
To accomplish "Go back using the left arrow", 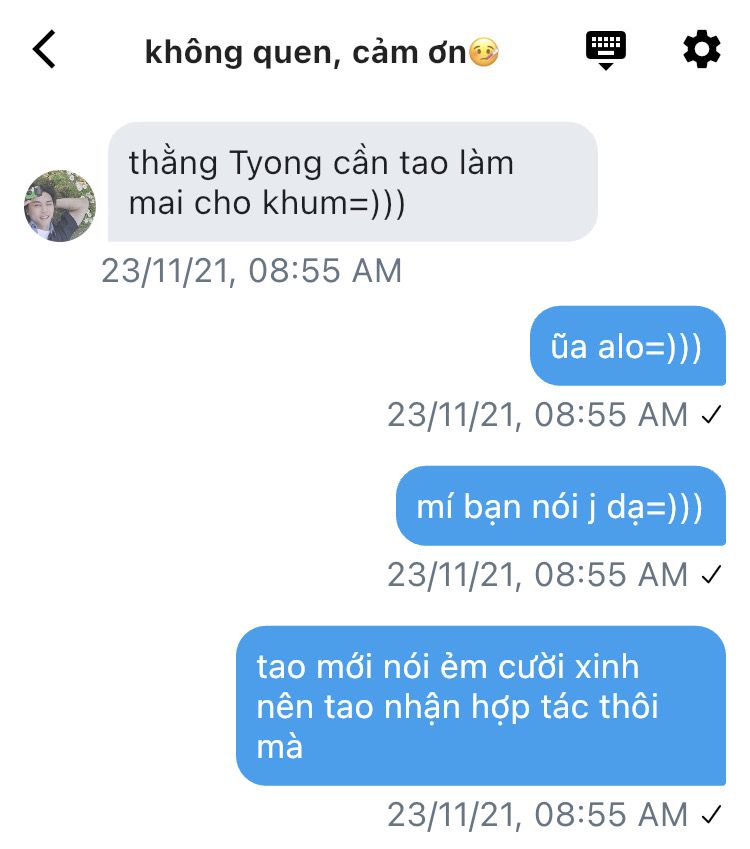I will [x=44, y=50].
